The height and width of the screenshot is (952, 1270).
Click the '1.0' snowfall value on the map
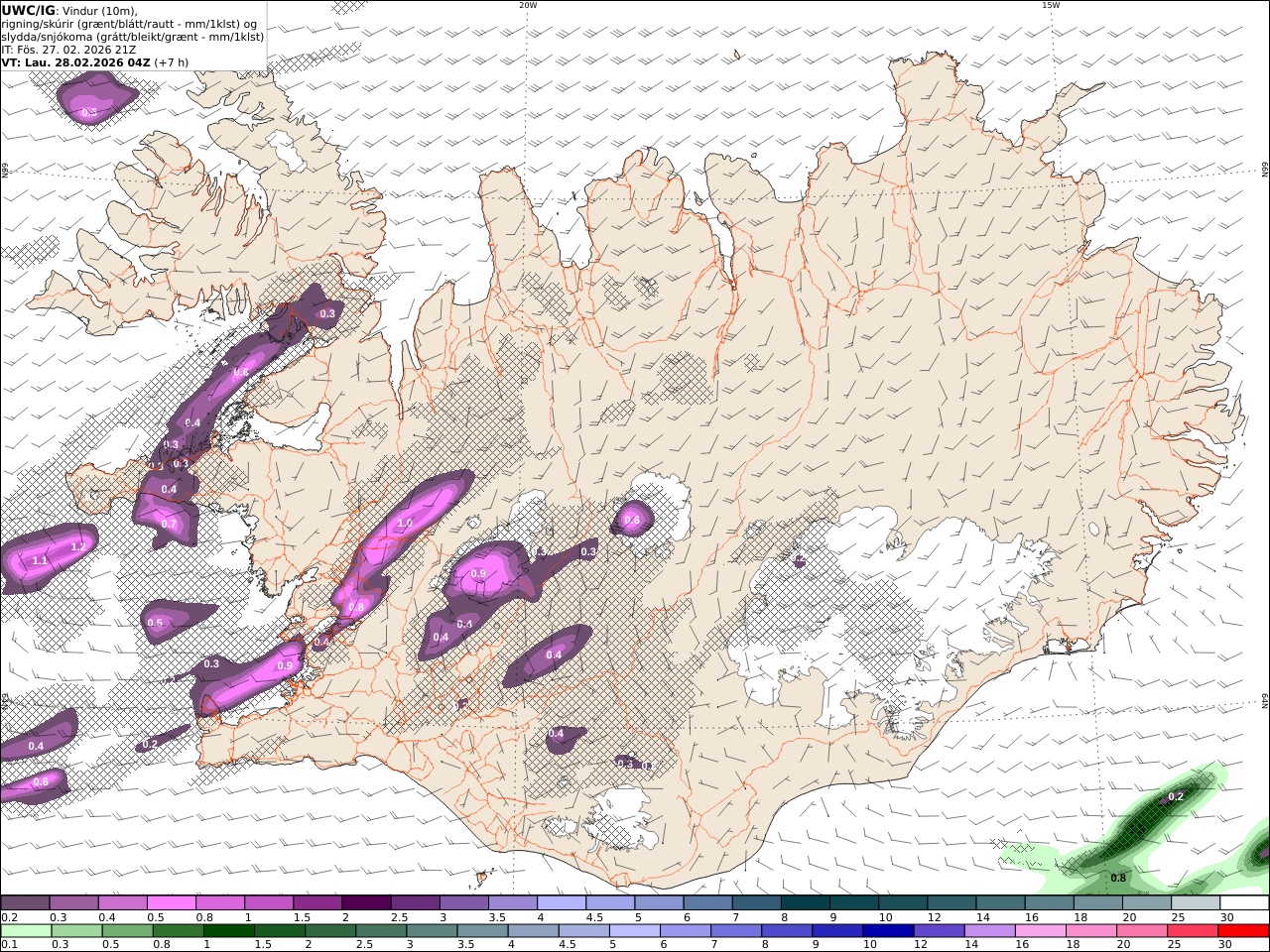click(x=404, y=523)
